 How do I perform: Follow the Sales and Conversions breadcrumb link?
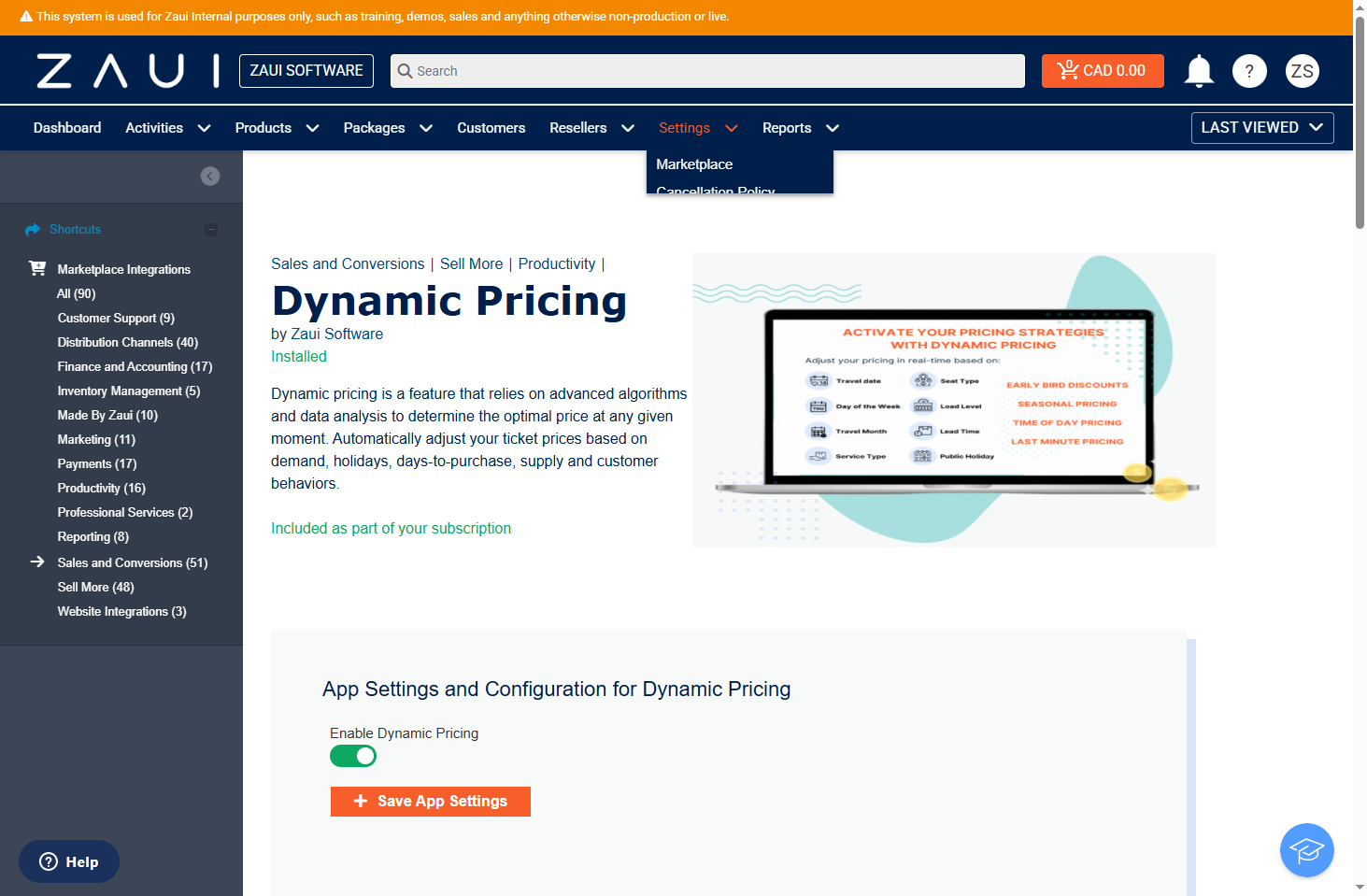tap(348, 264)
